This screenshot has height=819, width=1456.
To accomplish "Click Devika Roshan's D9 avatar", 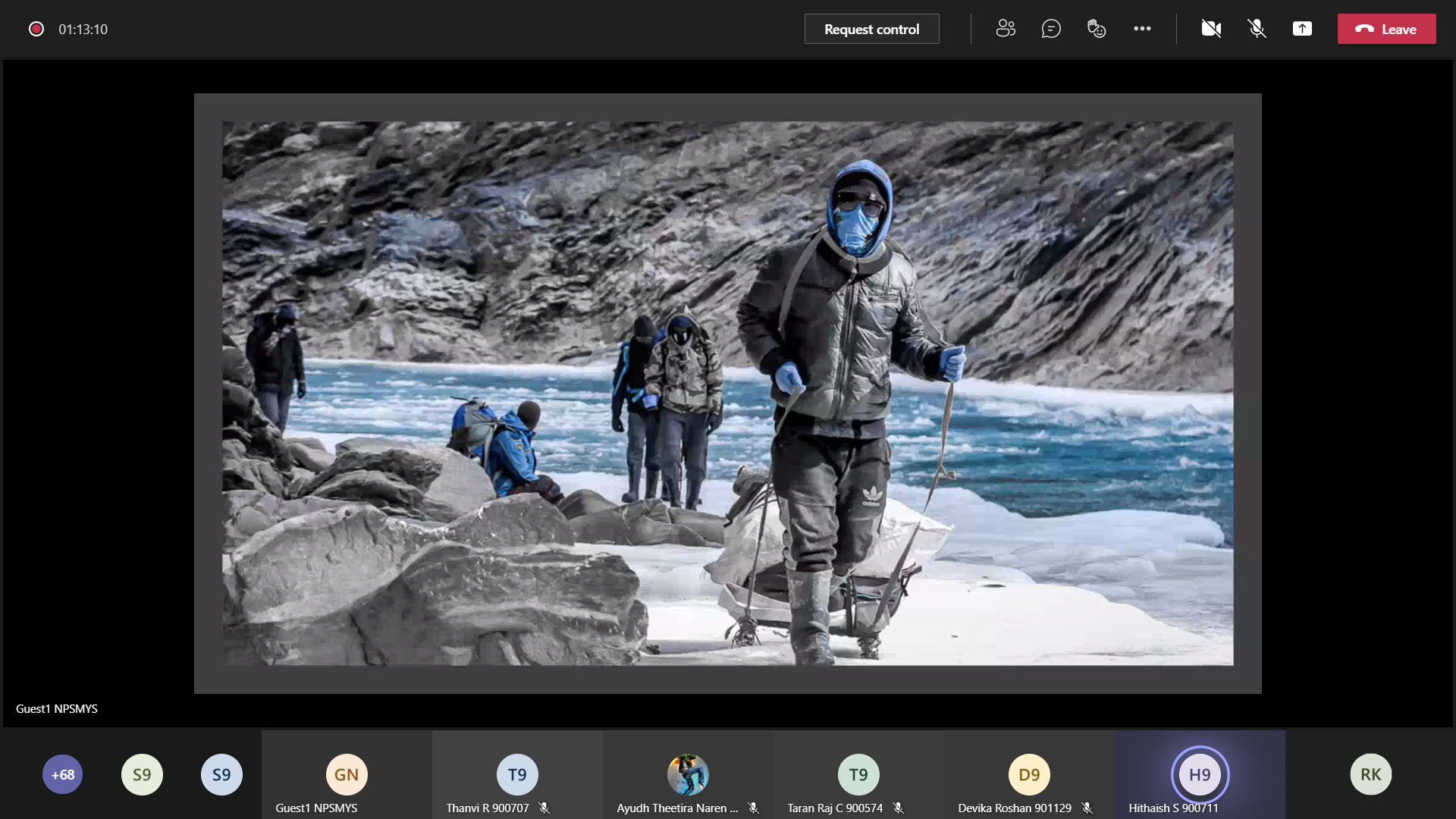I will (x=1029, y=774).
